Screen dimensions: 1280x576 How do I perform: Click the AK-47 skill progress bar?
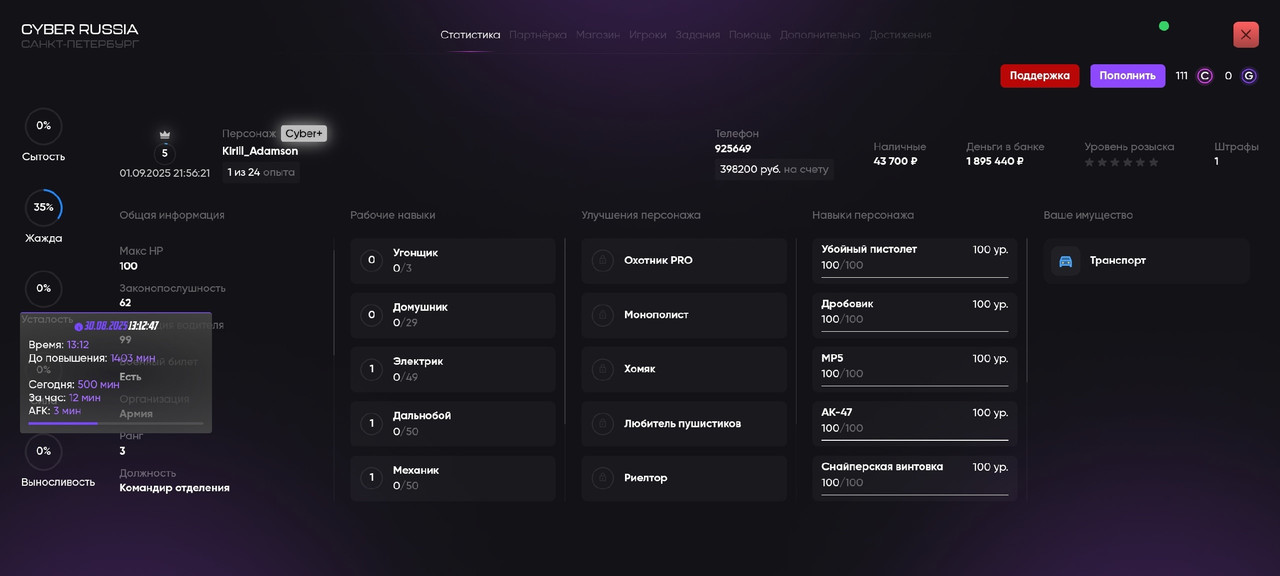pos(915,440)
